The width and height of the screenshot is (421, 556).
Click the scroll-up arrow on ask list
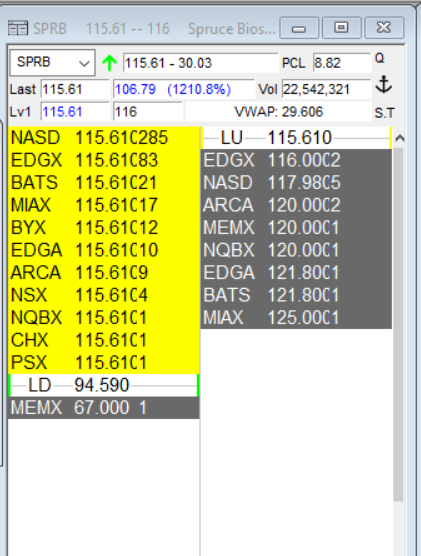[400, 138]
